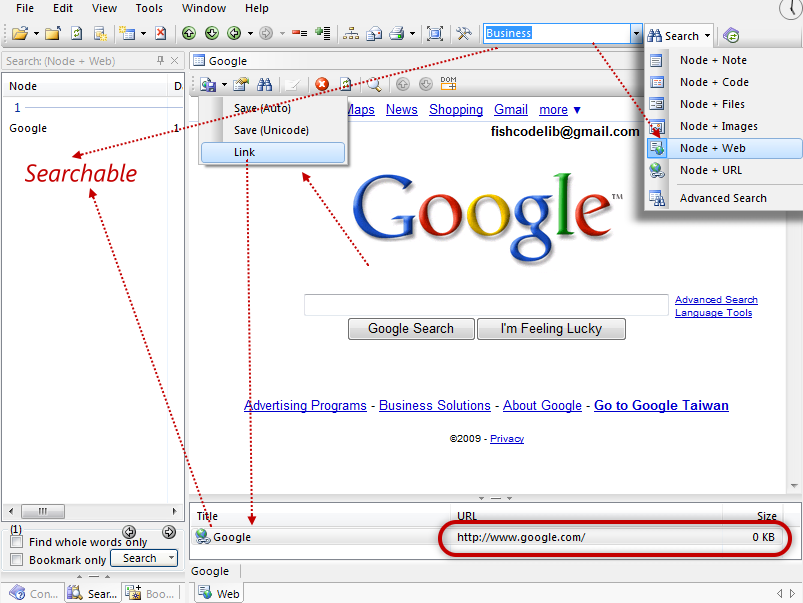Click the DOM inspector icon
The image size is (803, 603).
point(448,84)
